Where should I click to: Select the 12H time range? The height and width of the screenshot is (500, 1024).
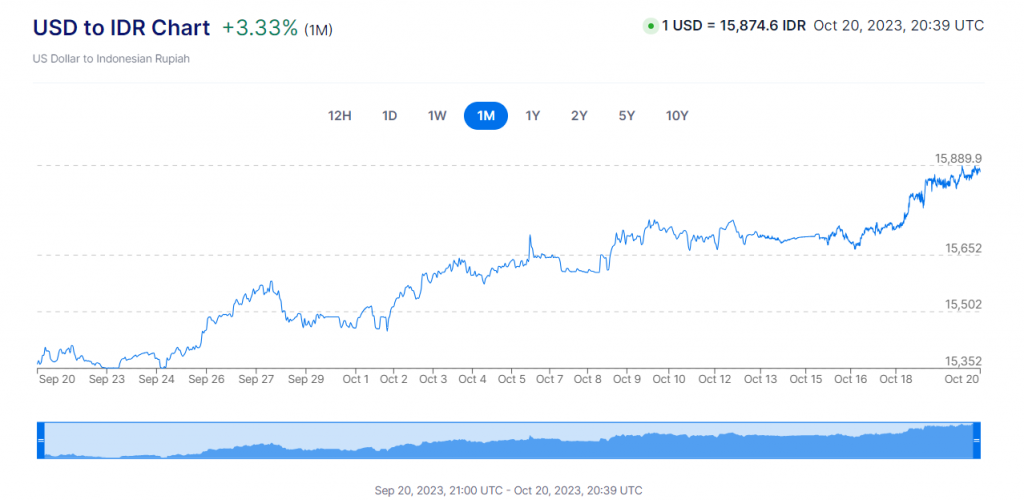click(x=340, y=116)
